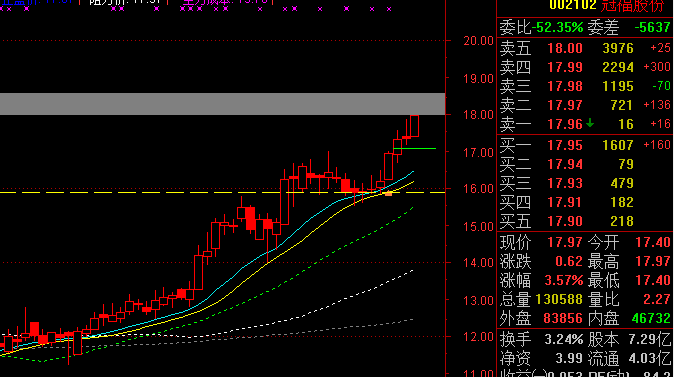Click the 卖四 volume 2294

pos(618,67)
